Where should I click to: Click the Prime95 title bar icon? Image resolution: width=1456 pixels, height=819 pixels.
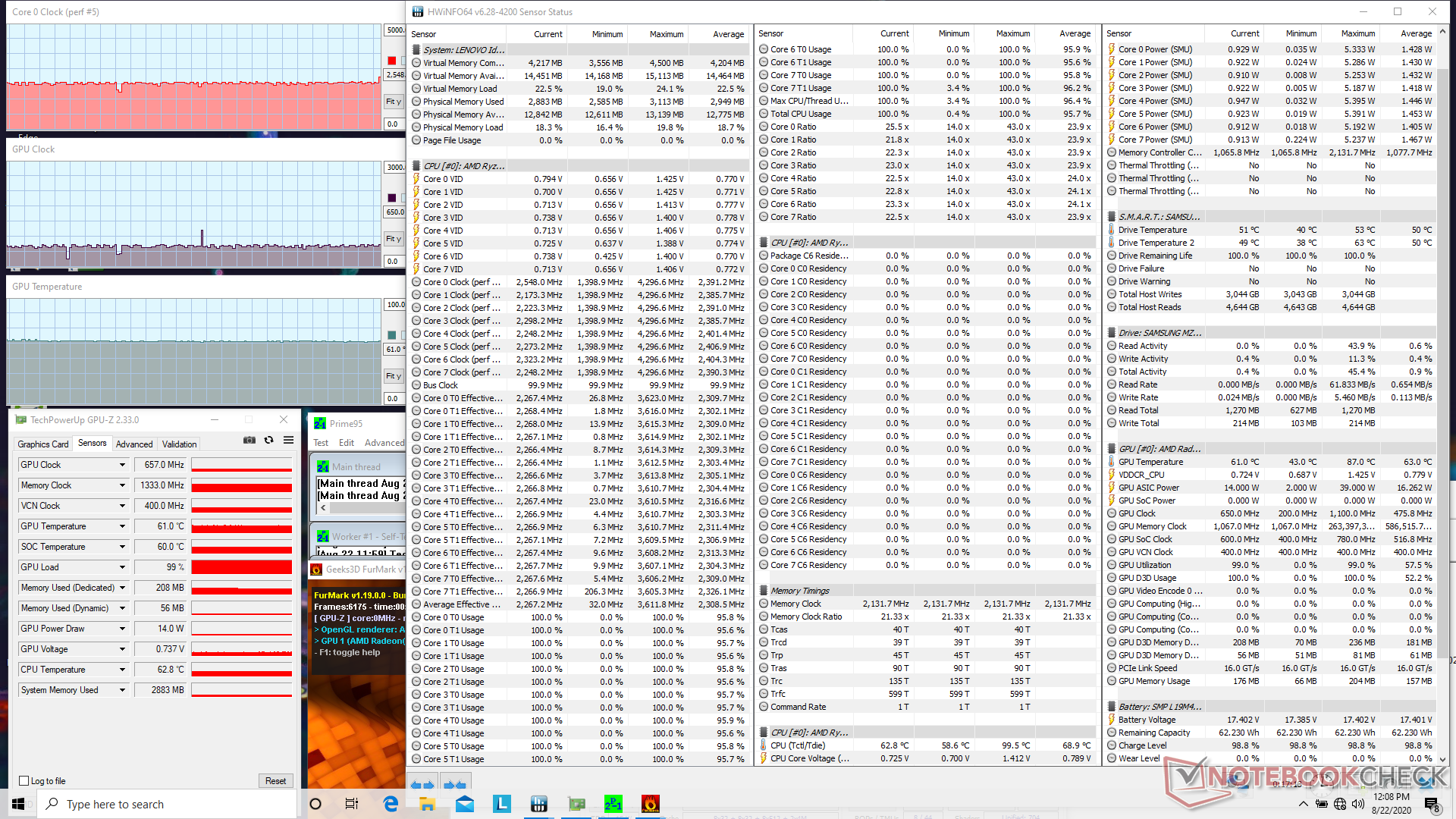click(x=320, y=424)
